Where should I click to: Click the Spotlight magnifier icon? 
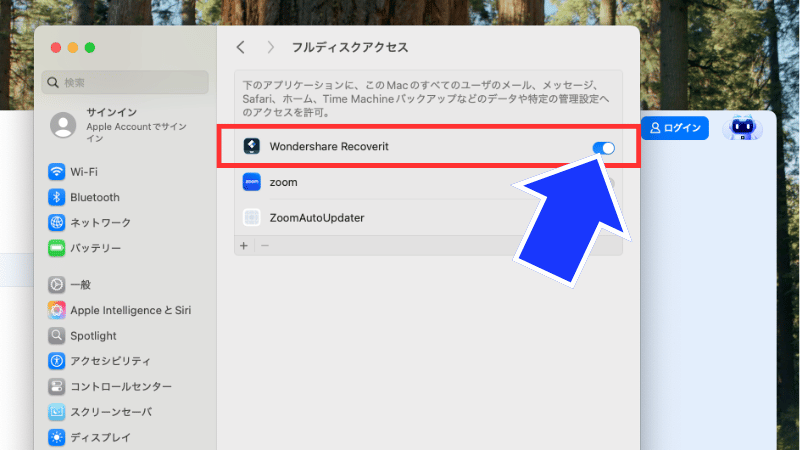pos(57,336)
